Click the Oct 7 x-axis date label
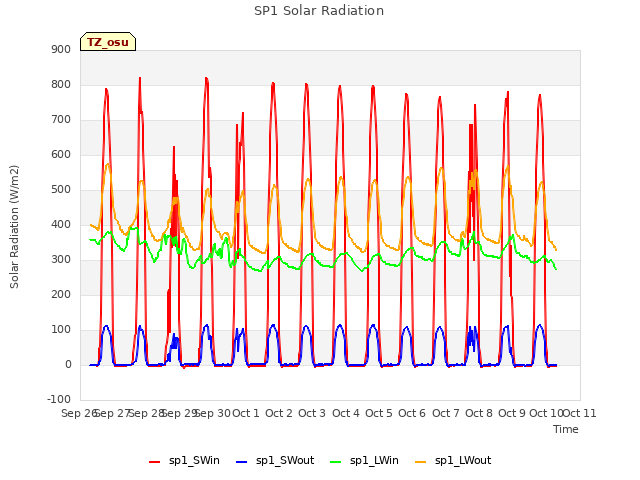Screen dimensions: 640x480 pyautogui.click(x=446, y=413)
